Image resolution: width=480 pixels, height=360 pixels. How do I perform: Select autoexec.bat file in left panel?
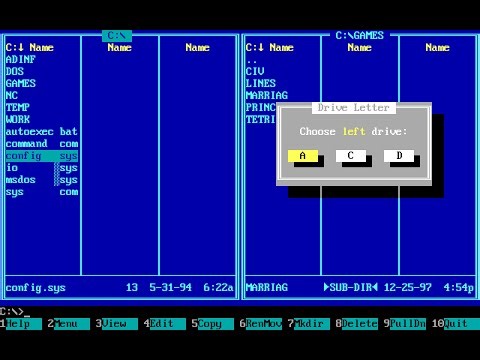[x=42, y=131]
